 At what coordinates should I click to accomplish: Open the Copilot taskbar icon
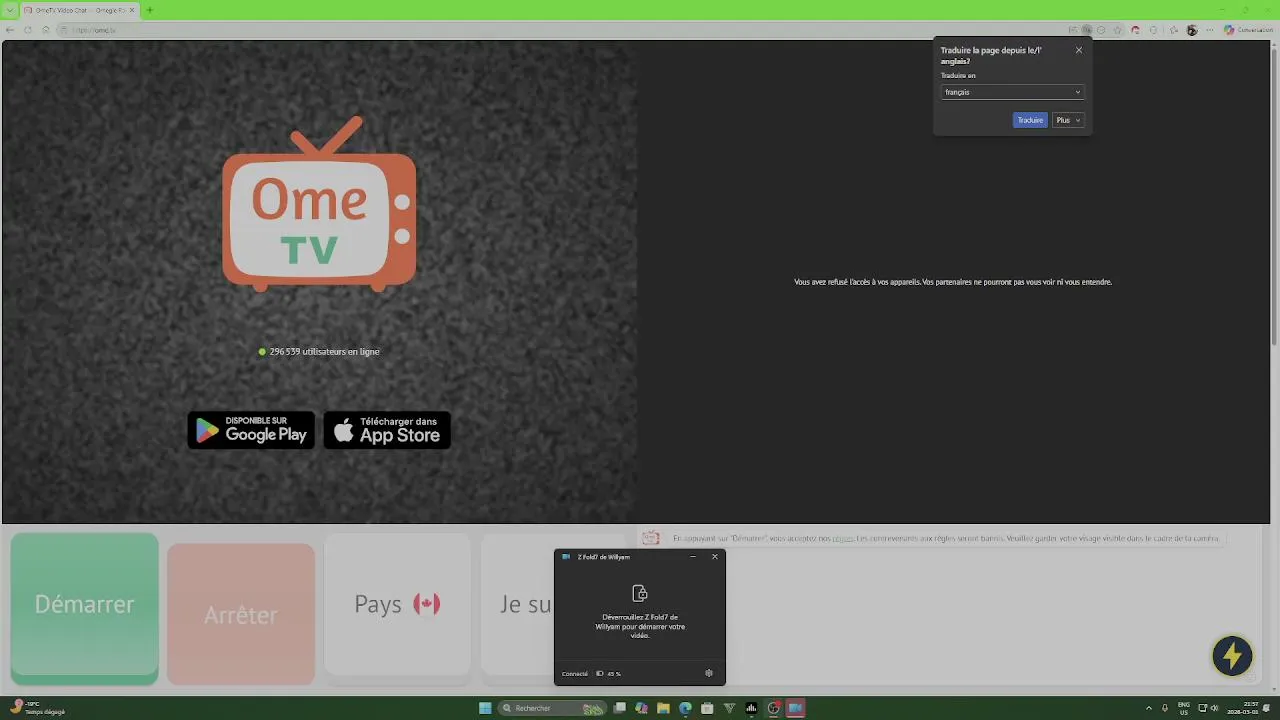[641, 708]
